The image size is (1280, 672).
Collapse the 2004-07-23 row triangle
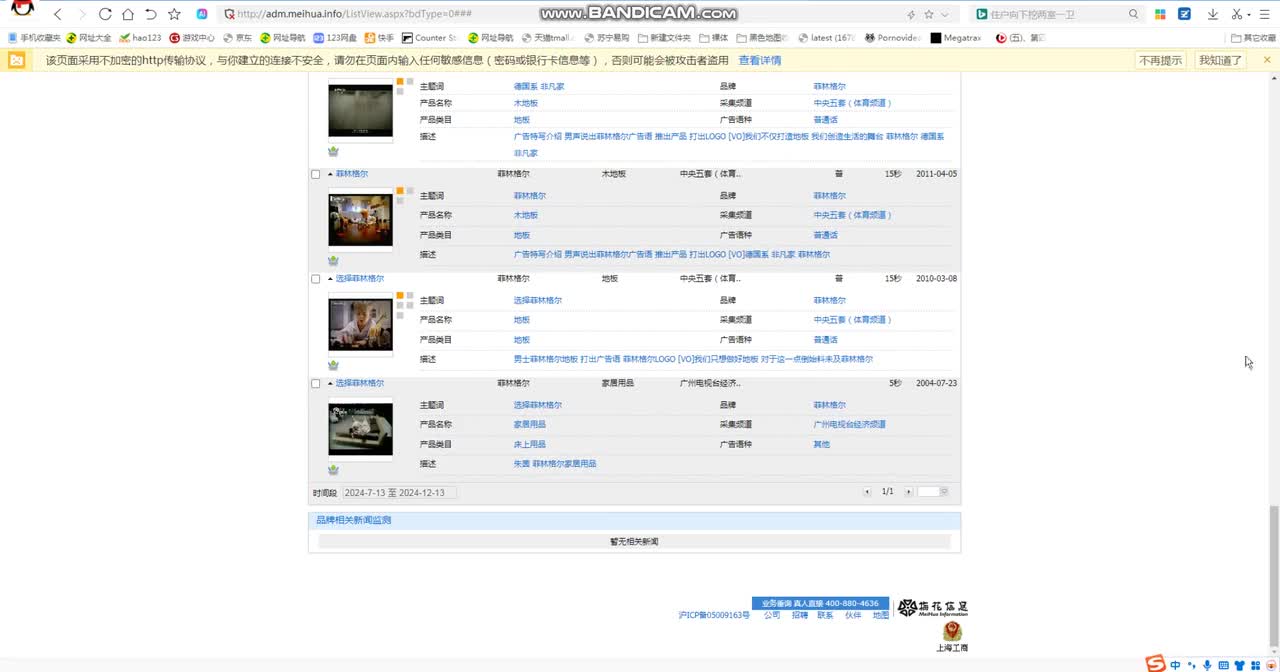tap(330, 384)
